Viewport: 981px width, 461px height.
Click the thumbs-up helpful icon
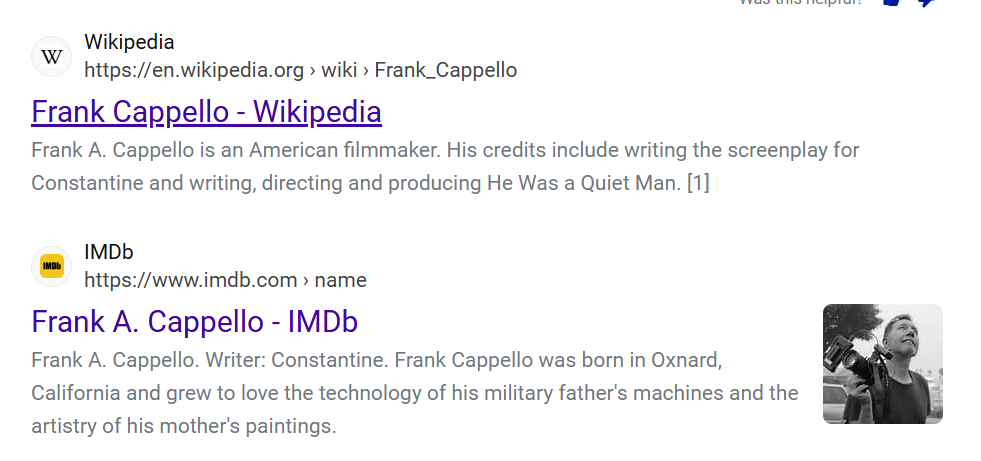892,3
